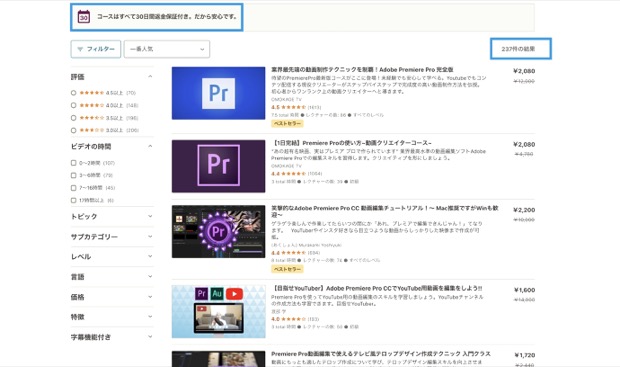Select the 3.5以上 rating radio button
620x367 pixels.
[74, 118]
